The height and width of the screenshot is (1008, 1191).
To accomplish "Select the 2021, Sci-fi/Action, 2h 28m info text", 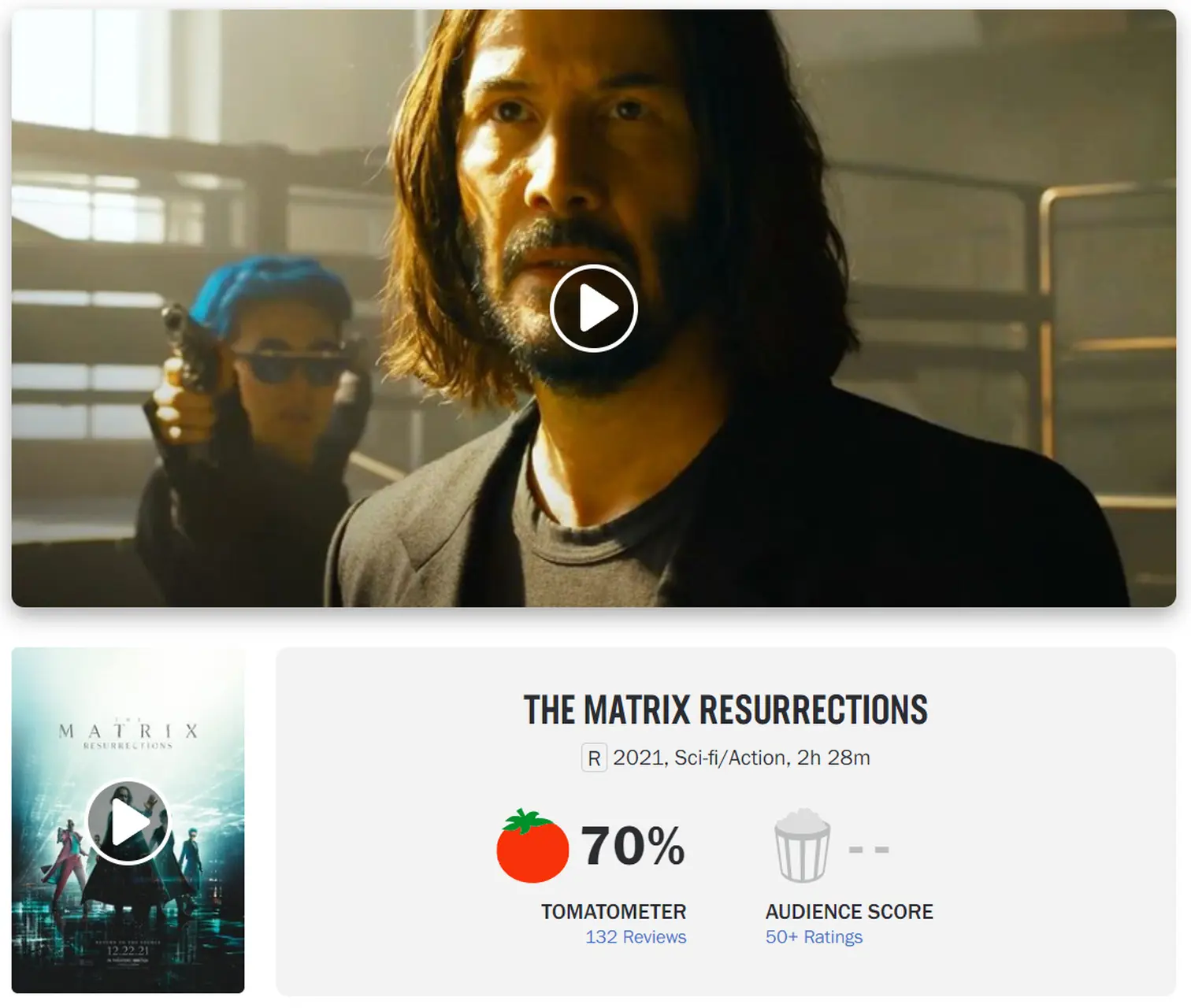I will pos(741,758).
